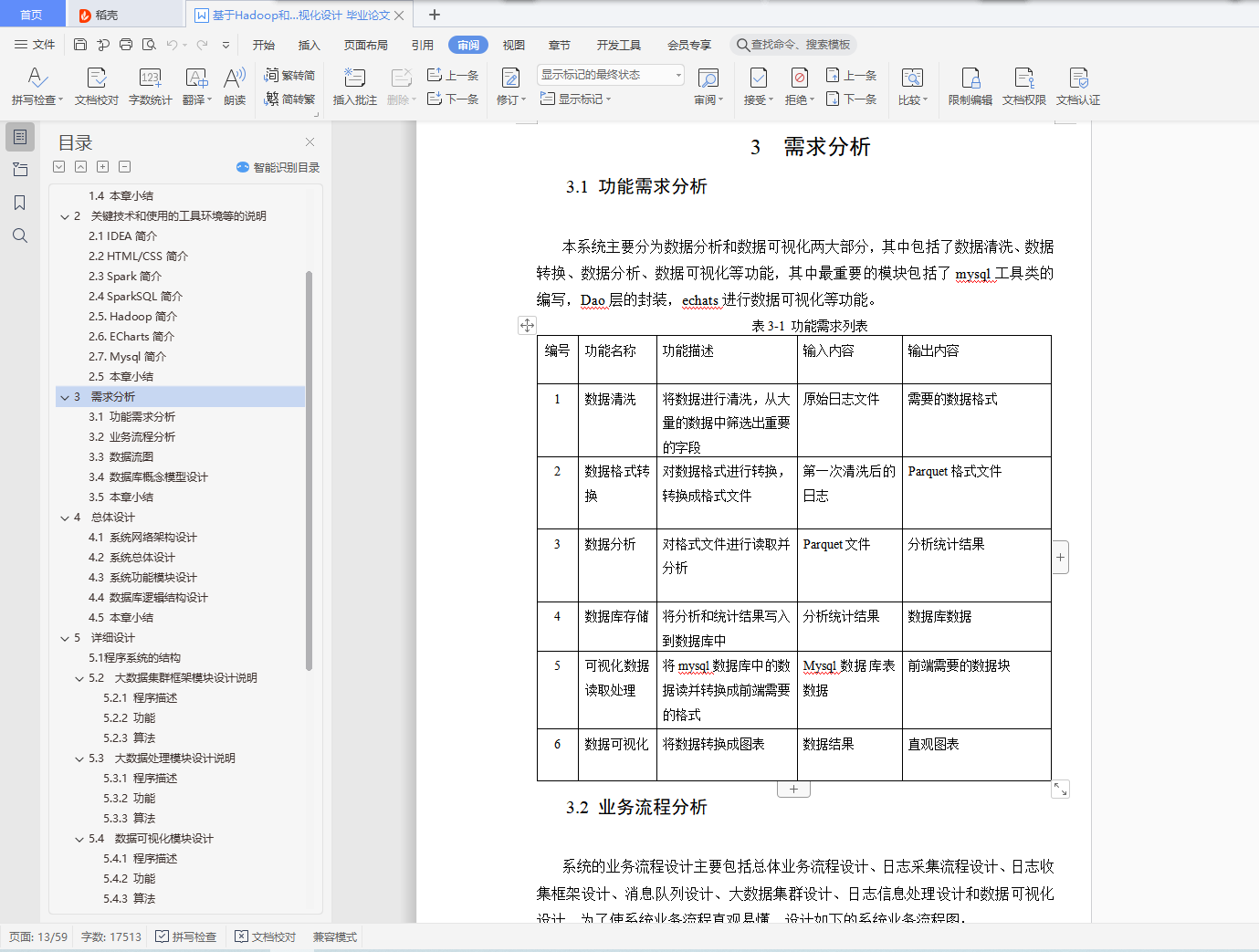Viewport: 1259px width, 952px height.
Task: Switch to the 开始 ribbon tab
Action: click(264, 45)
